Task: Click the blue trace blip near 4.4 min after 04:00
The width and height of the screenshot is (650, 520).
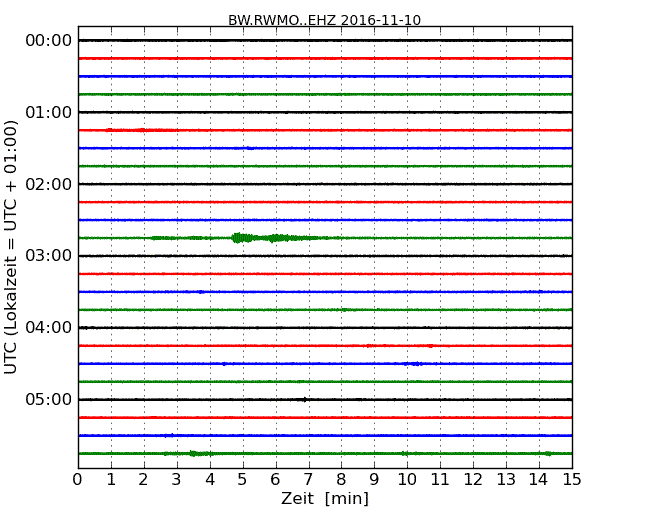Action: pyautogui.click(x=224, y=364)
